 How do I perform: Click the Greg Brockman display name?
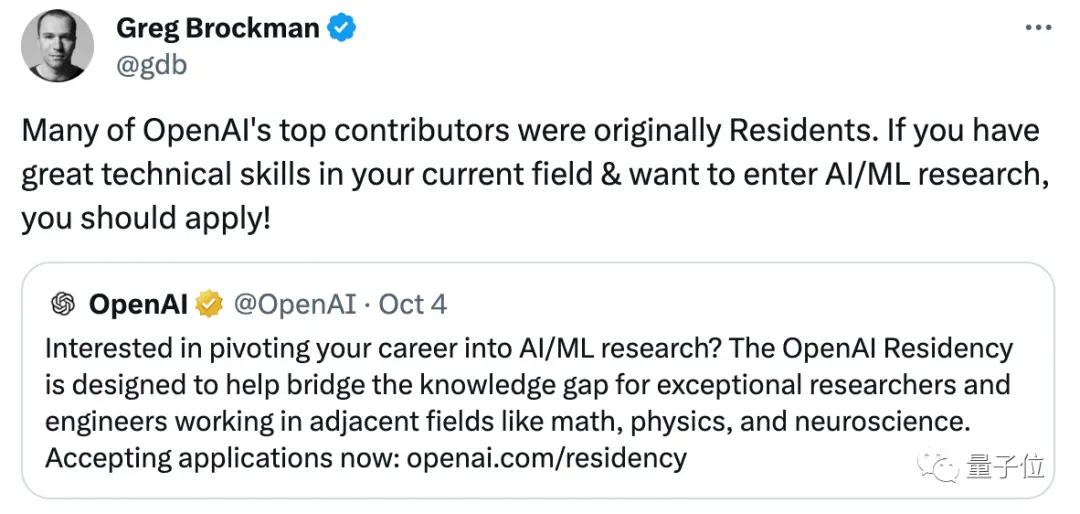click(218, 28)
